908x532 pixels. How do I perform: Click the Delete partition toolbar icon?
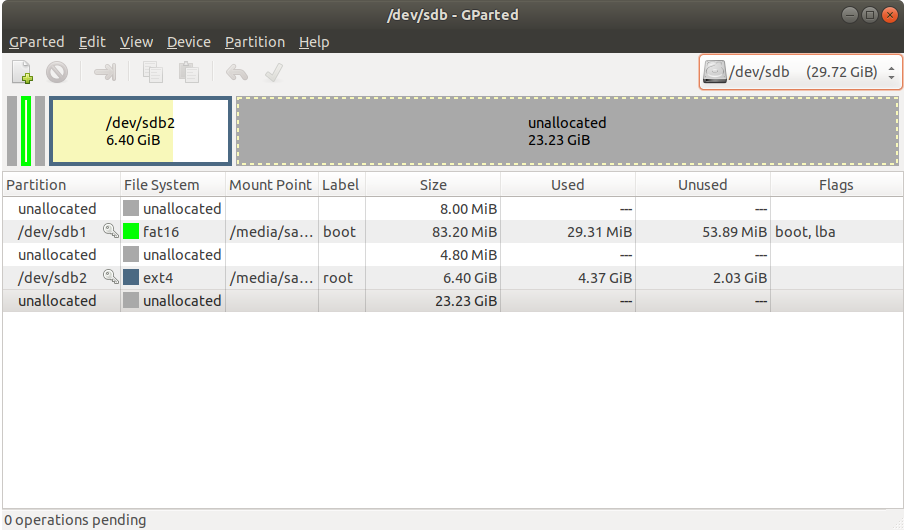[x=56, y=72]
